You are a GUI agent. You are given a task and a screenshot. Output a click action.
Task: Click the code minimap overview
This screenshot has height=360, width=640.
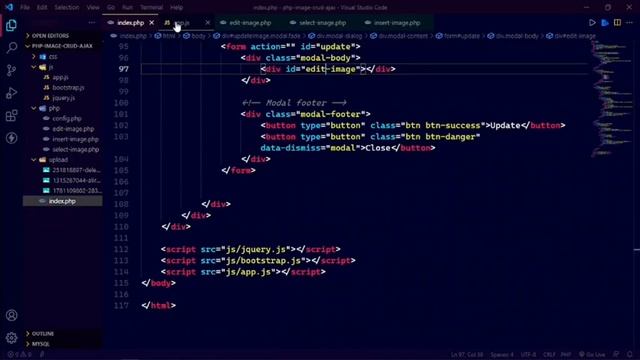pyautogui.click(x=611, y=98)
